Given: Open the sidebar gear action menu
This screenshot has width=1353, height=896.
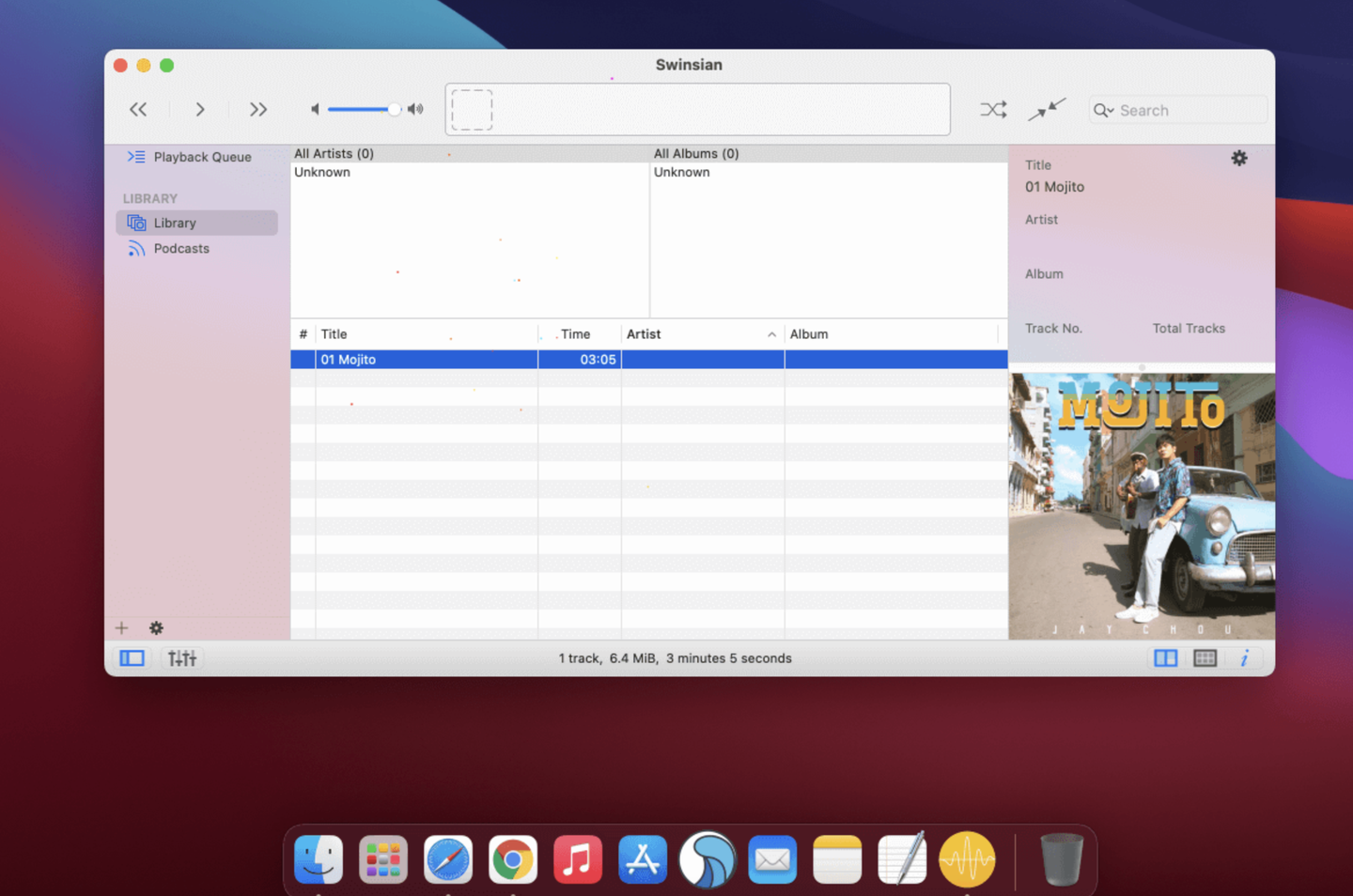Looking at the screenshot, I should [x=155, y=627].
